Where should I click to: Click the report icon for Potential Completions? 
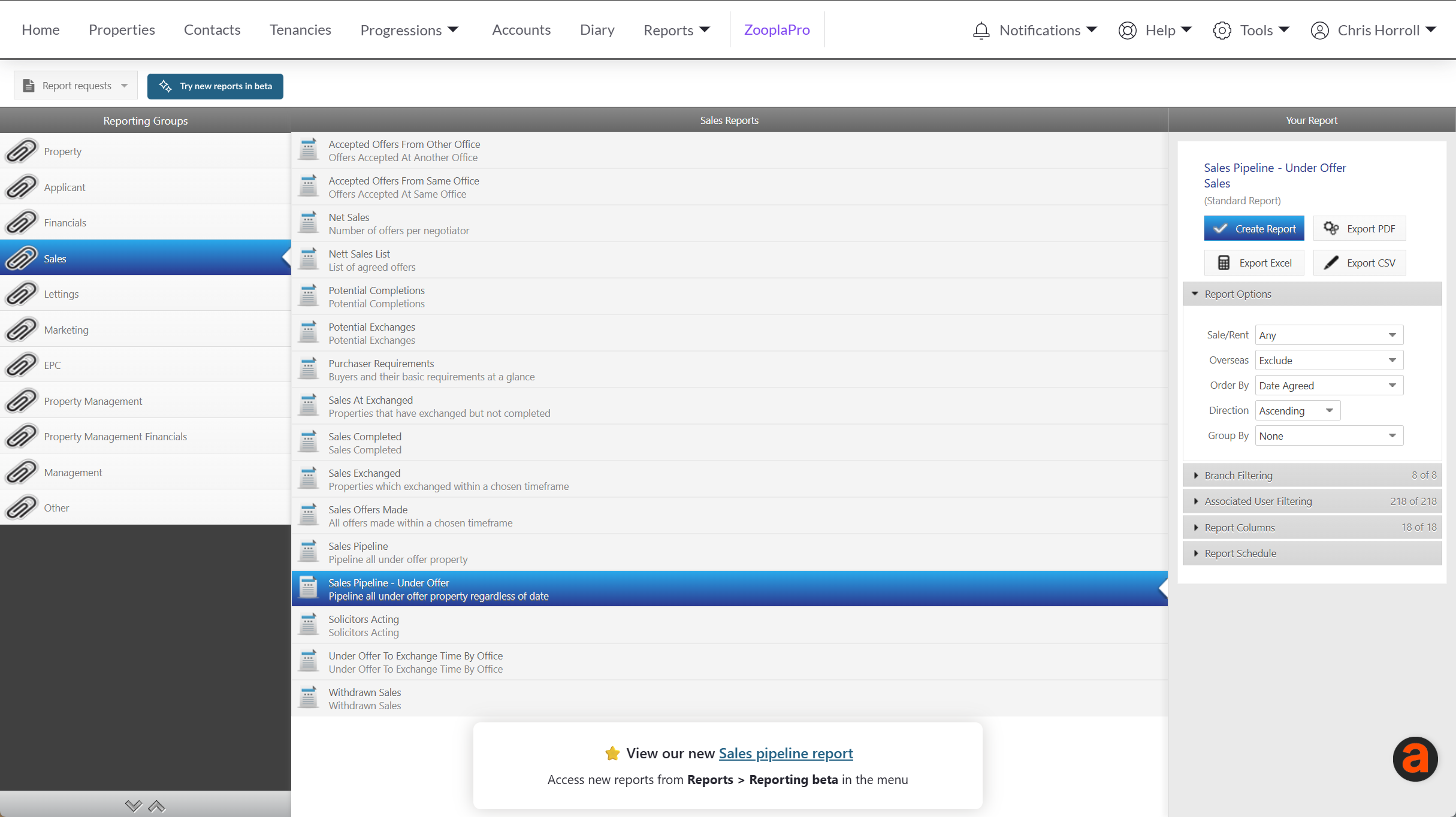pyautogui.click(x=309, y=296)
